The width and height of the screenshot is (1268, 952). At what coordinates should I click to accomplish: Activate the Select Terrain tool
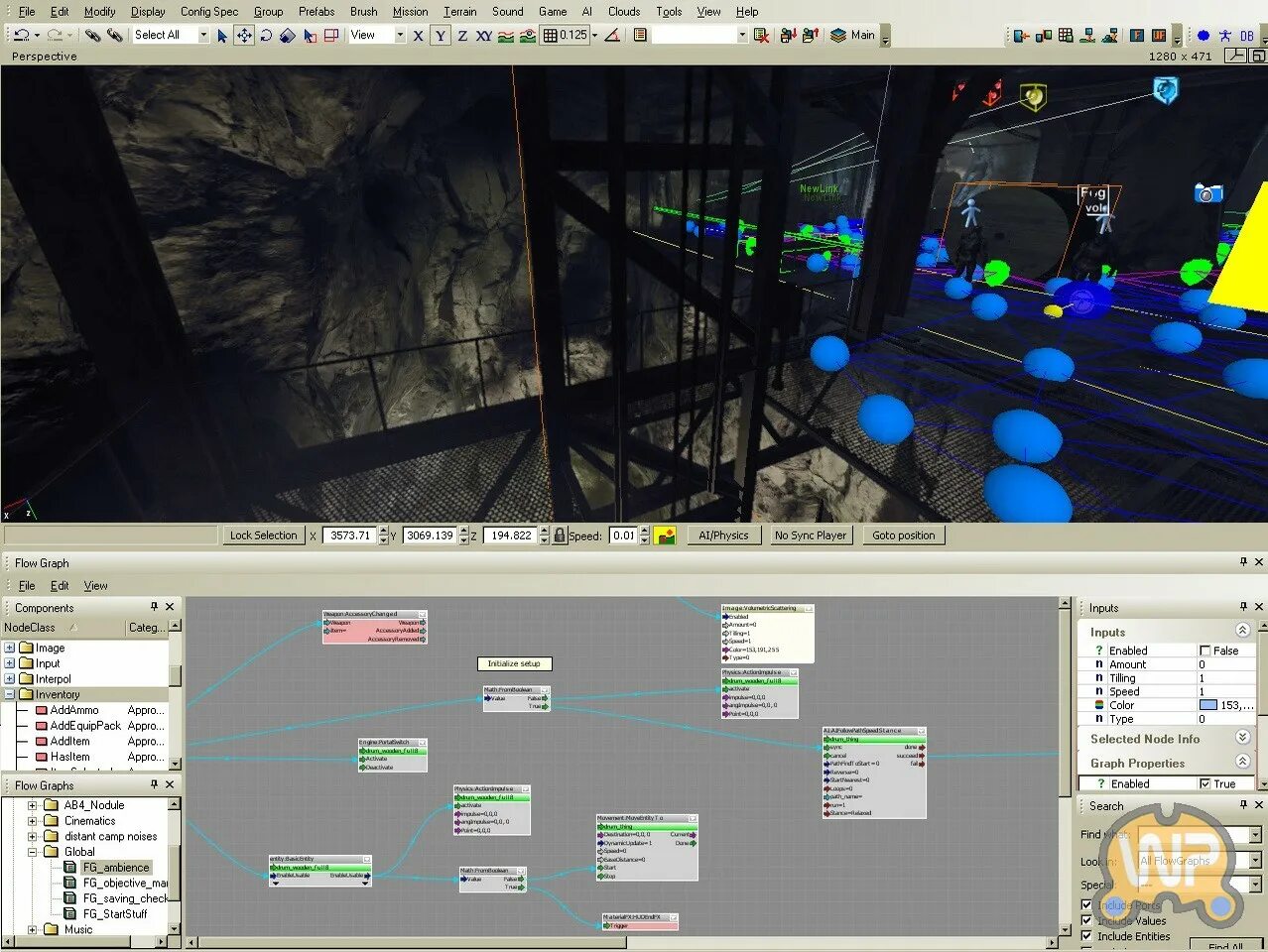click(310, 35)
